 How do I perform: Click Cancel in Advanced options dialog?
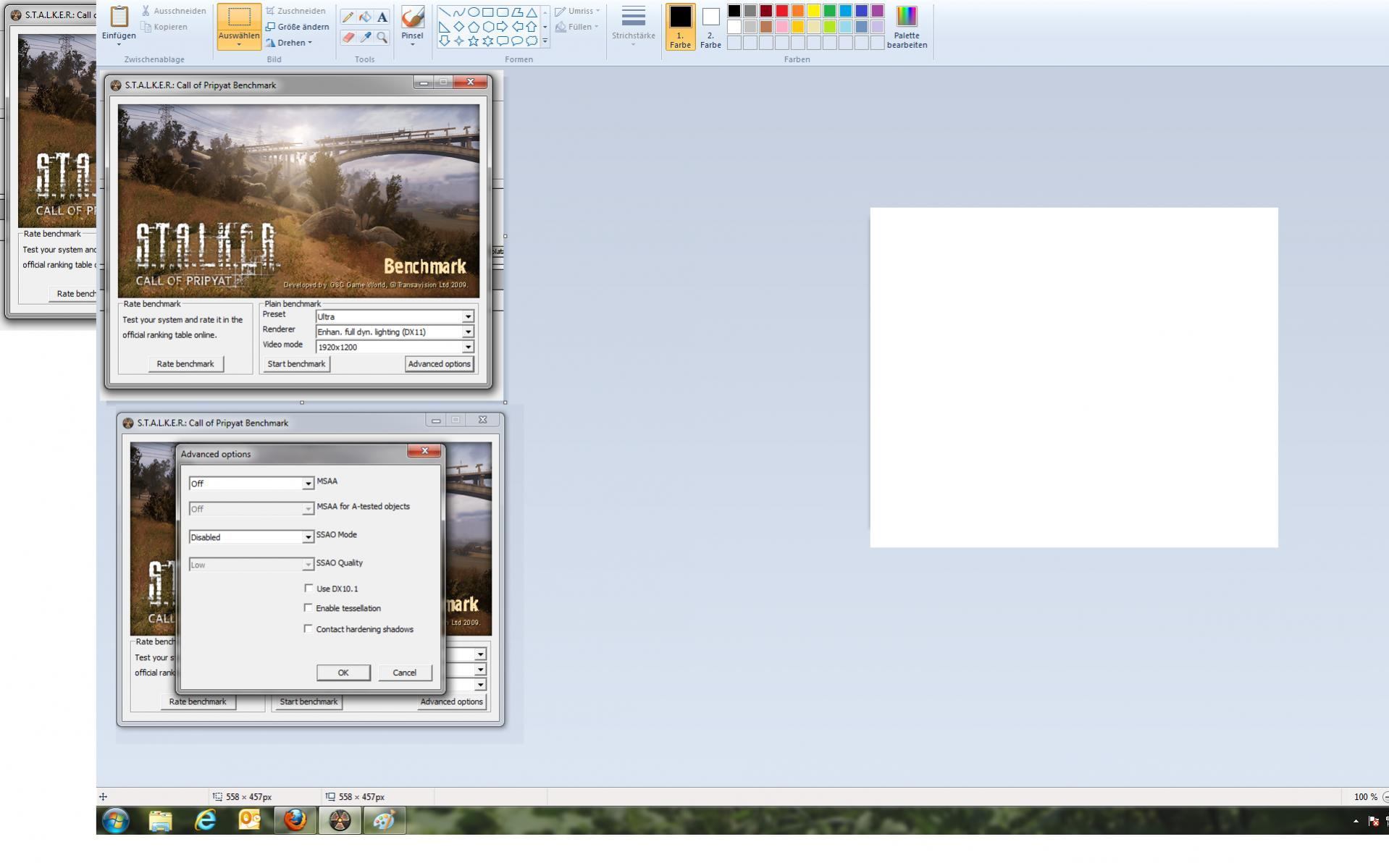click(x=405, y=673)
